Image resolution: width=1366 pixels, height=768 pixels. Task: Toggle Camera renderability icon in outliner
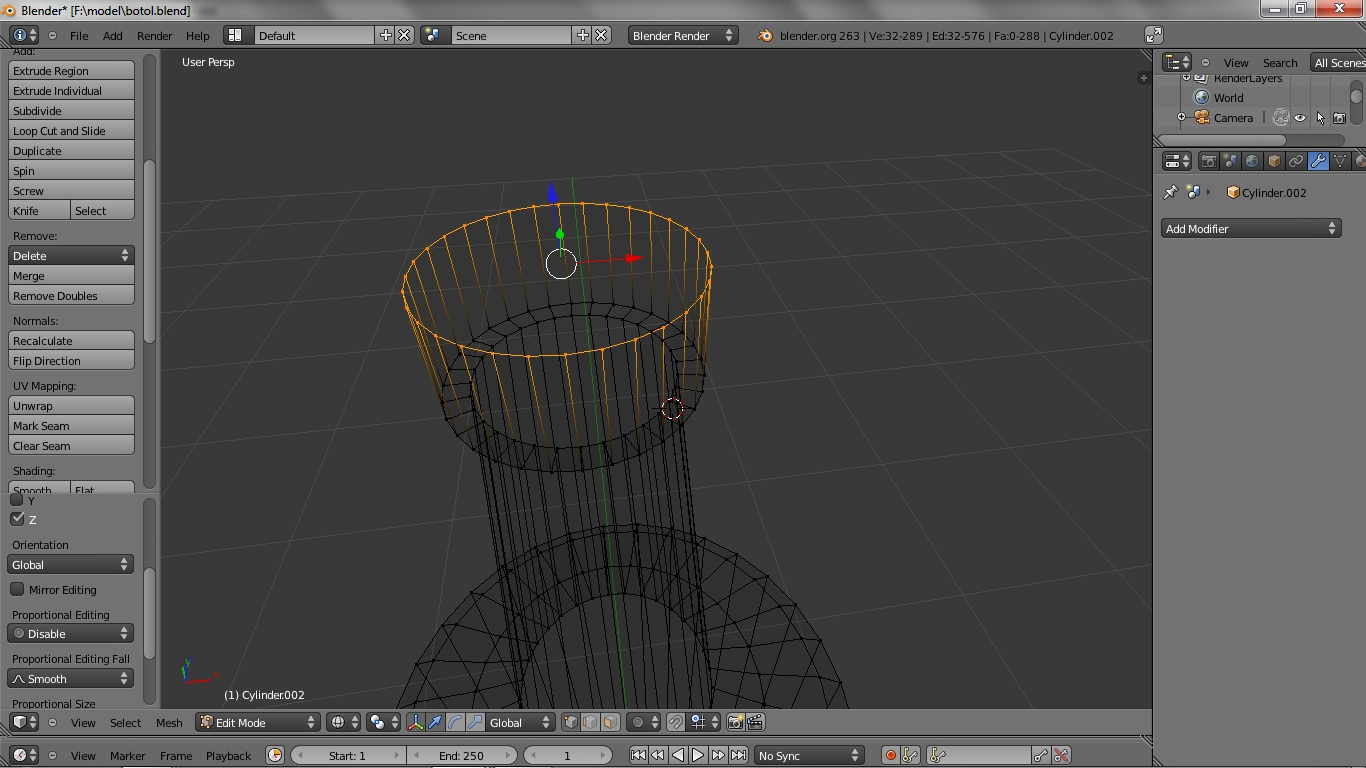point(1340,118)
